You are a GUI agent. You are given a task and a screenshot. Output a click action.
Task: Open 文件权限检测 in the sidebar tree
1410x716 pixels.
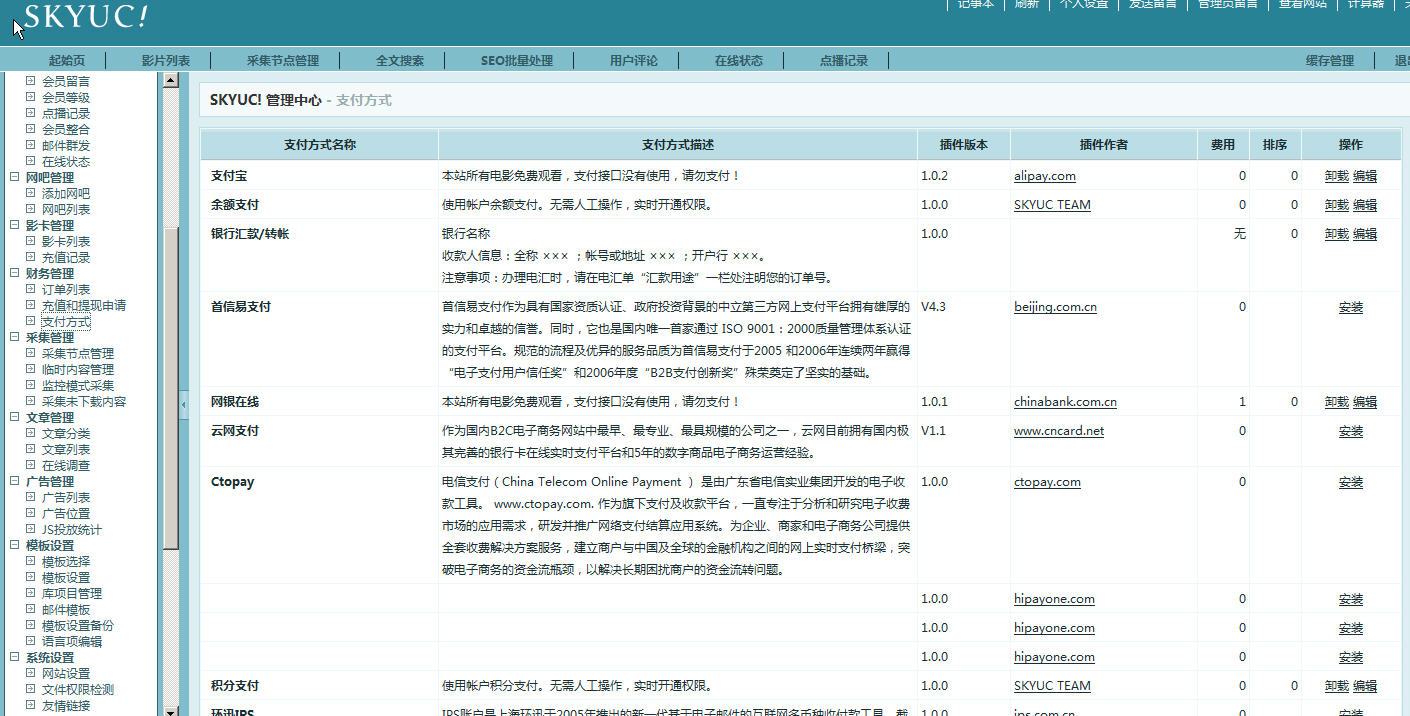point(78,689)
